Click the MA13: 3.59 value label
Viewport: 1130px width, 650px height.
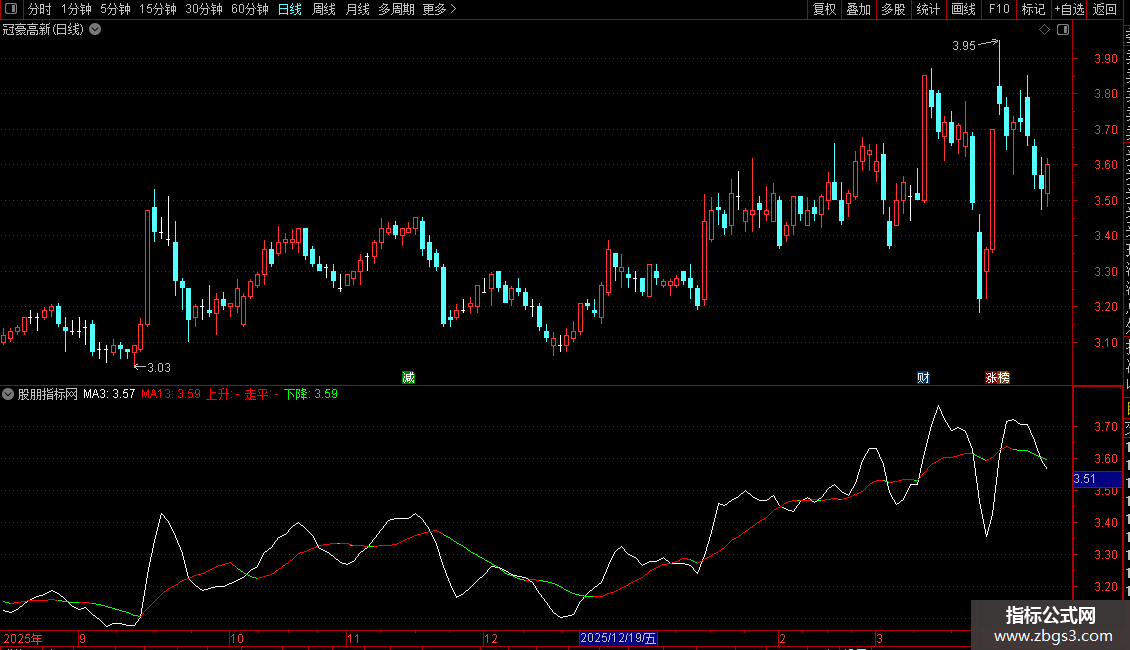(x=171, y=394)
